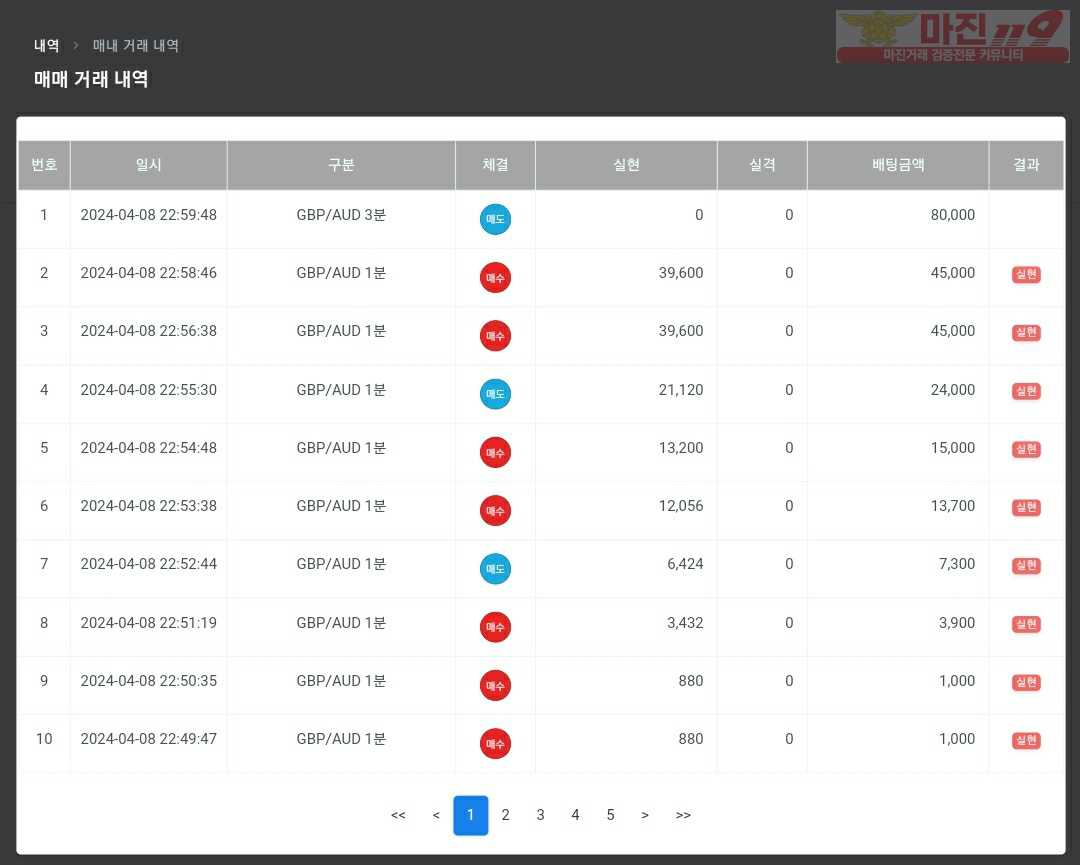Click the 실현 result tag in row 3
The image size is (1080, 865).
pyautogui.click(x=1026, y=333)
